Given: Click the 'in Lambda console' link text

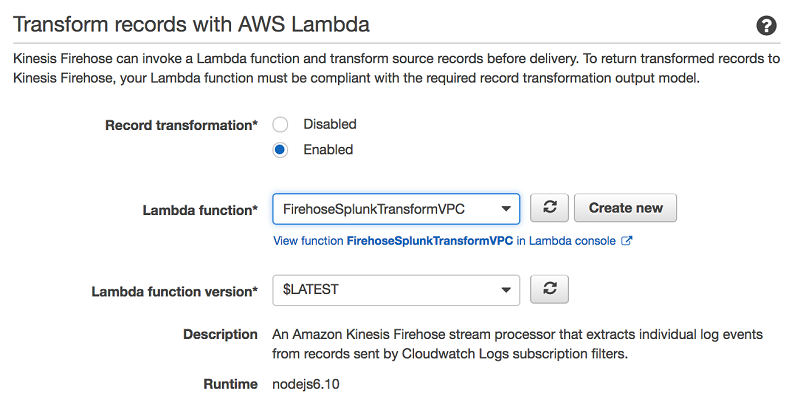Looking at the screenshot, I should coord(566,241).
